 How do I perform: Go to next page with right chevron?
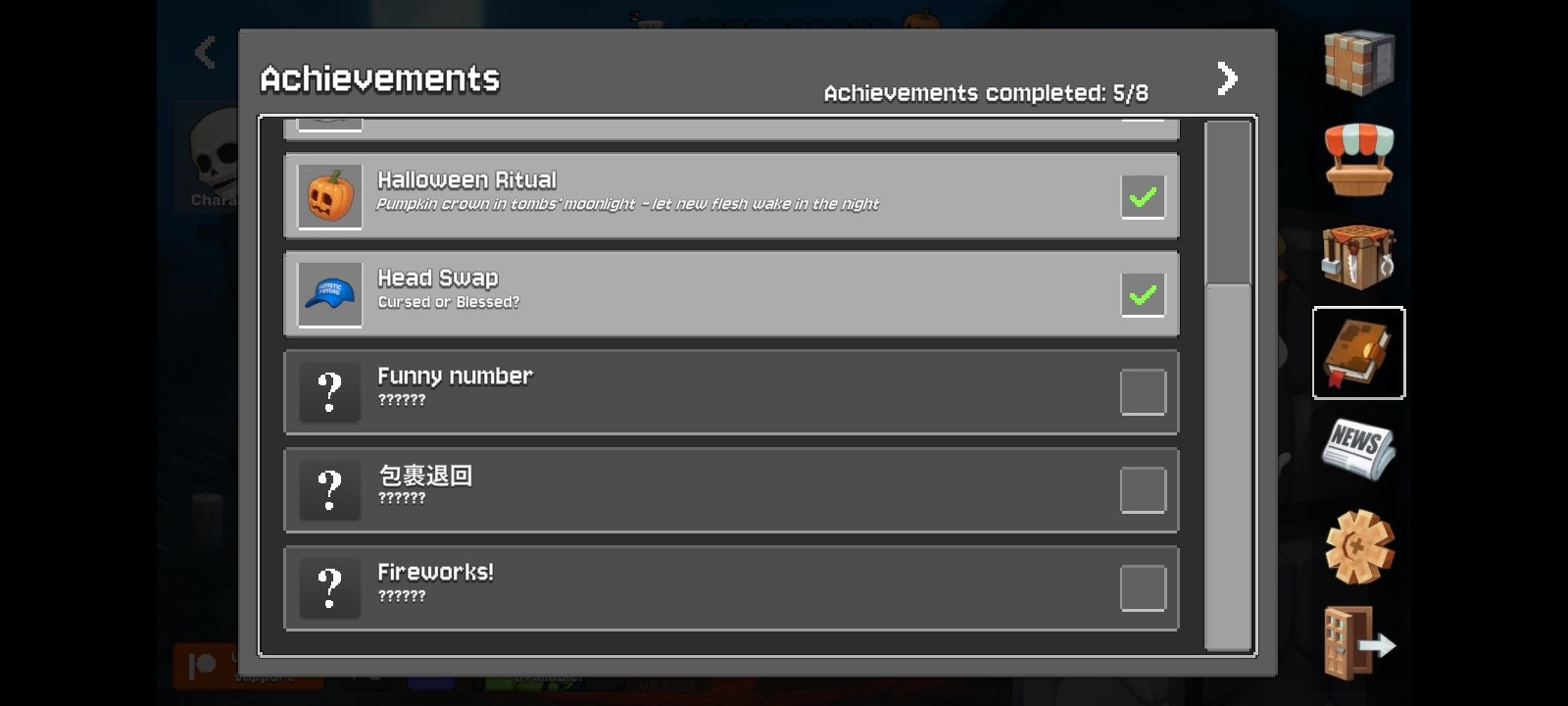pyautogui.click(x=1227, y=77)
